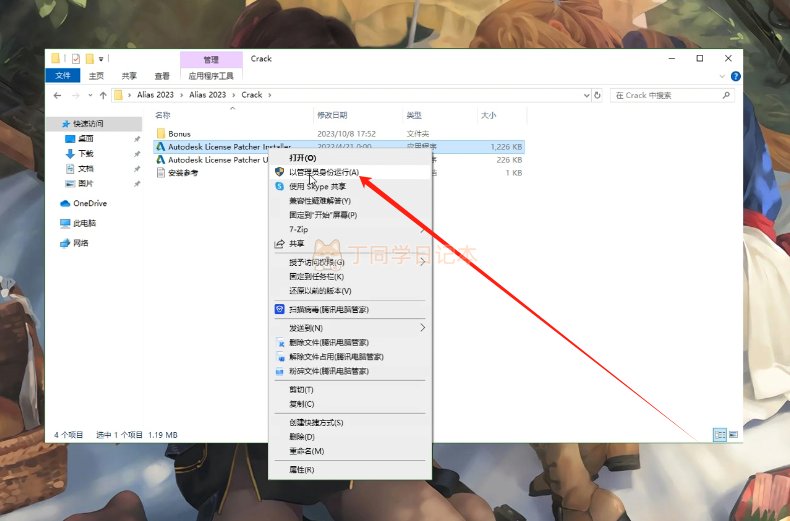Open 下载 in the sidebar
This screenshot has width=790, height=521.
[x=86, y=154]
